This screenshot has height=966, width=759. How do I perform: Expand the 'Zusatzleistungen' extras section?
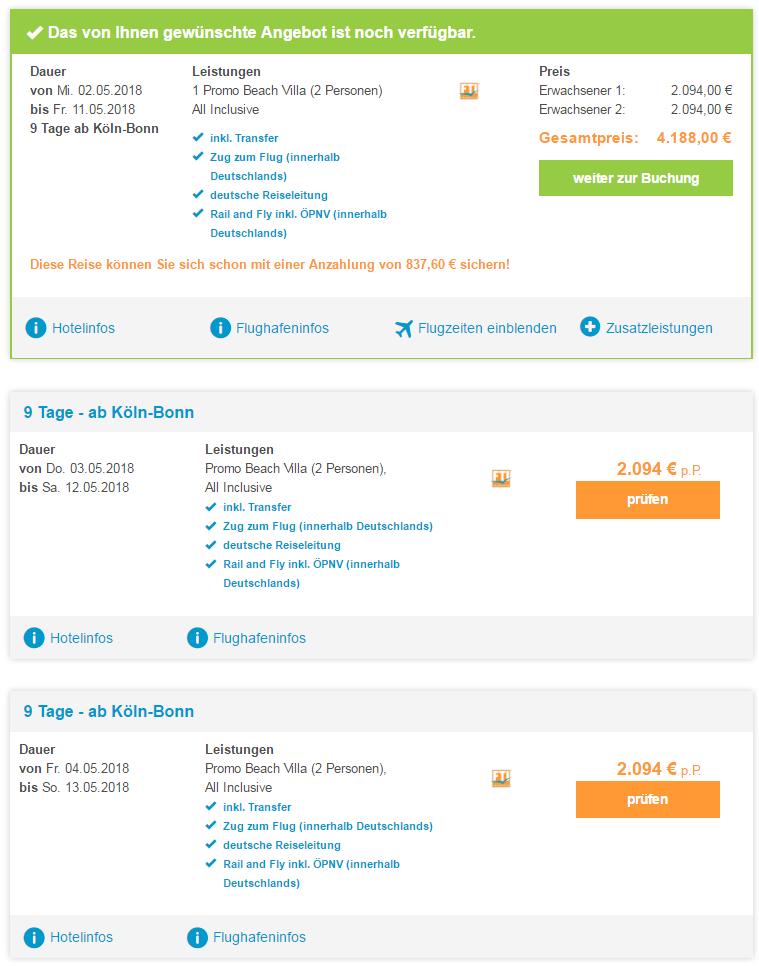(659, 328)
